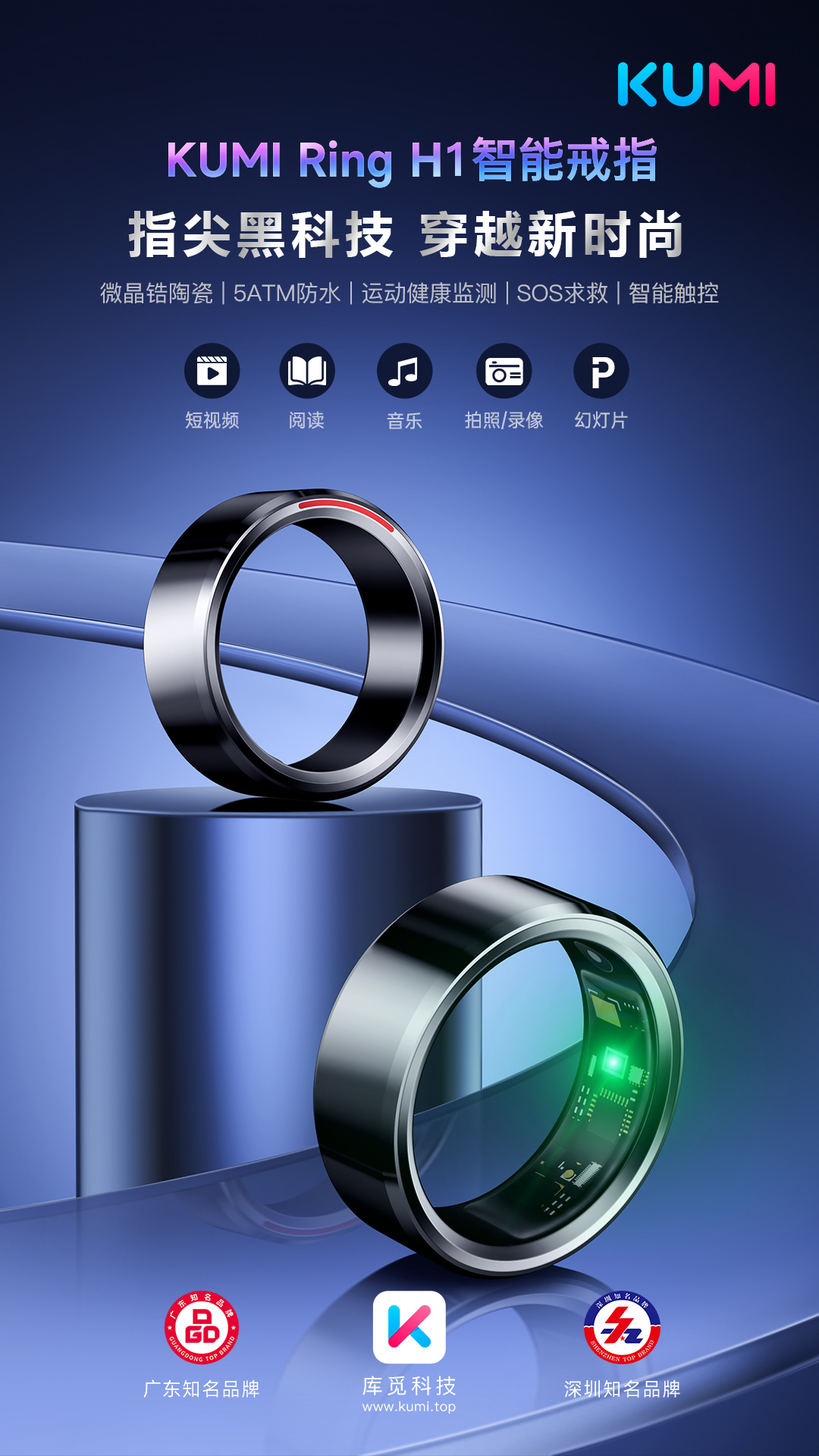Click the '运动健康监测' feature text
Image resolution: width=819 pixels, height=1456 pixels.
tap(429, 293)
